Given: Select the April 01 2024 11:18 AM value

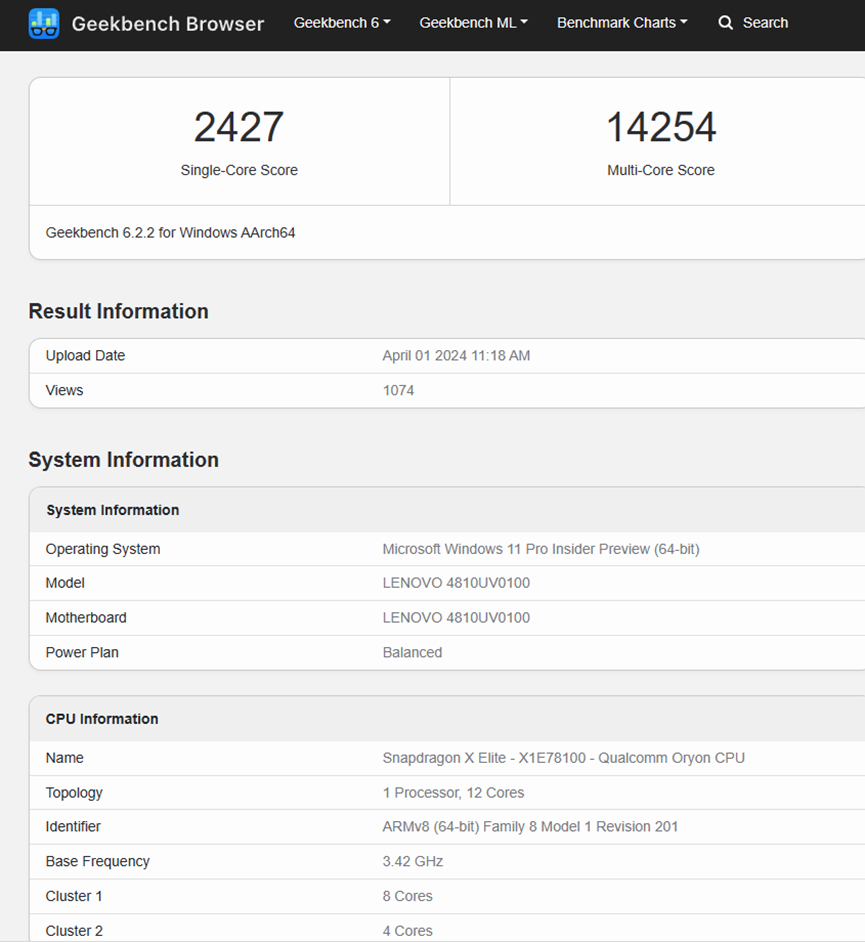Looking at the screenshot, I should coord(457,356).
